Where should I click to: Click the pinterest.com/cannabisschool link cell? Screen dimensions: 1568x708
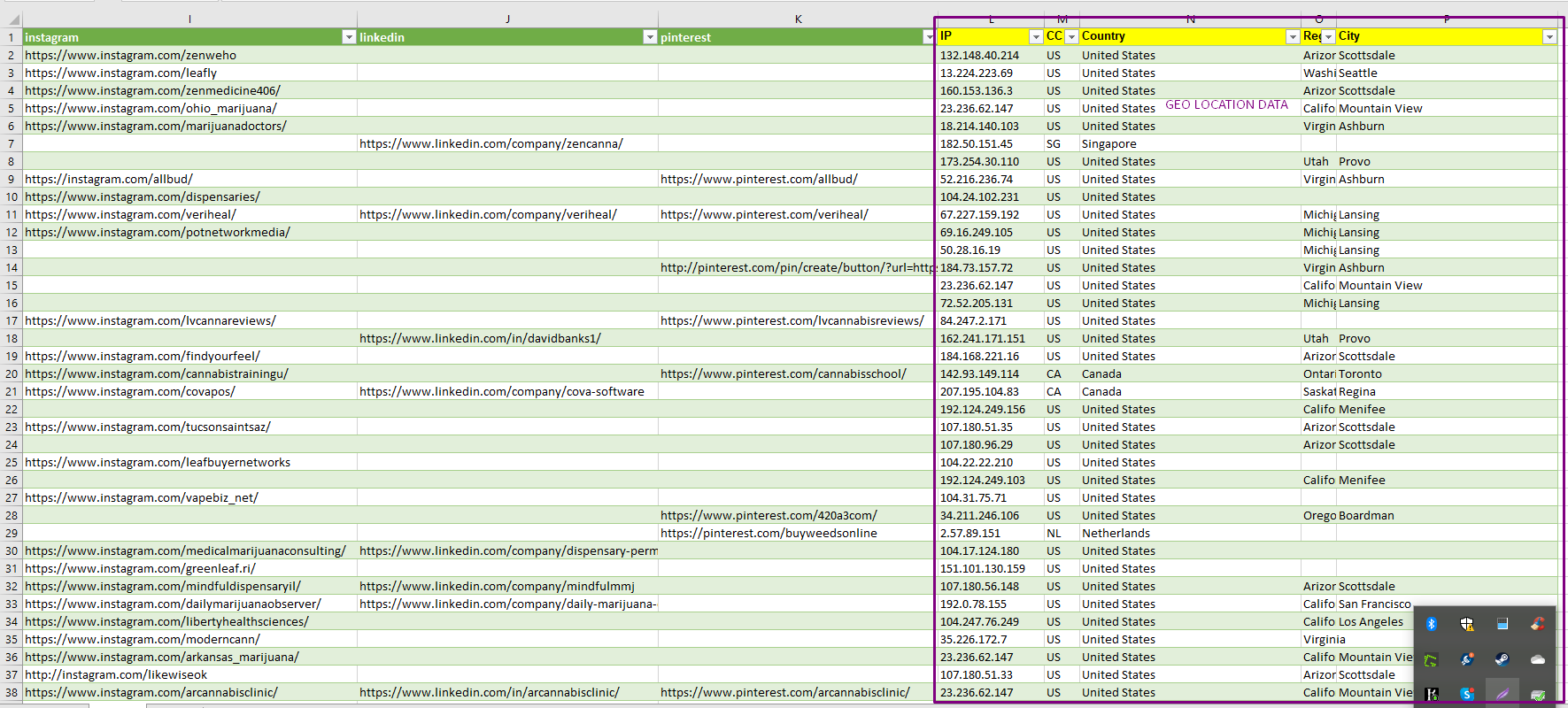pos(797,373)
